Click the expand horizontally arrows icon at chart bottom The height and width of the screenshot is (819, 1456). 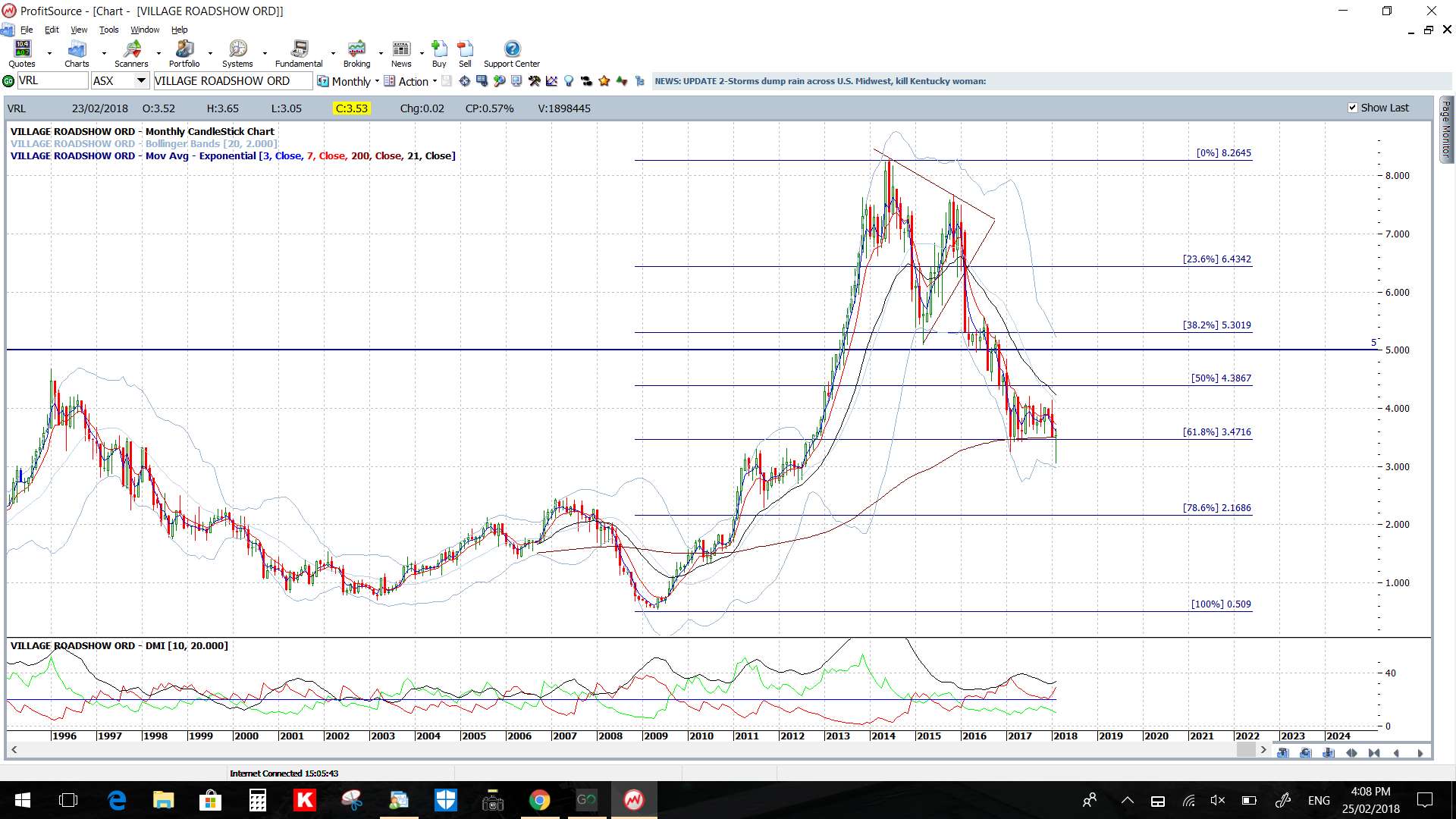(1351, 752)
